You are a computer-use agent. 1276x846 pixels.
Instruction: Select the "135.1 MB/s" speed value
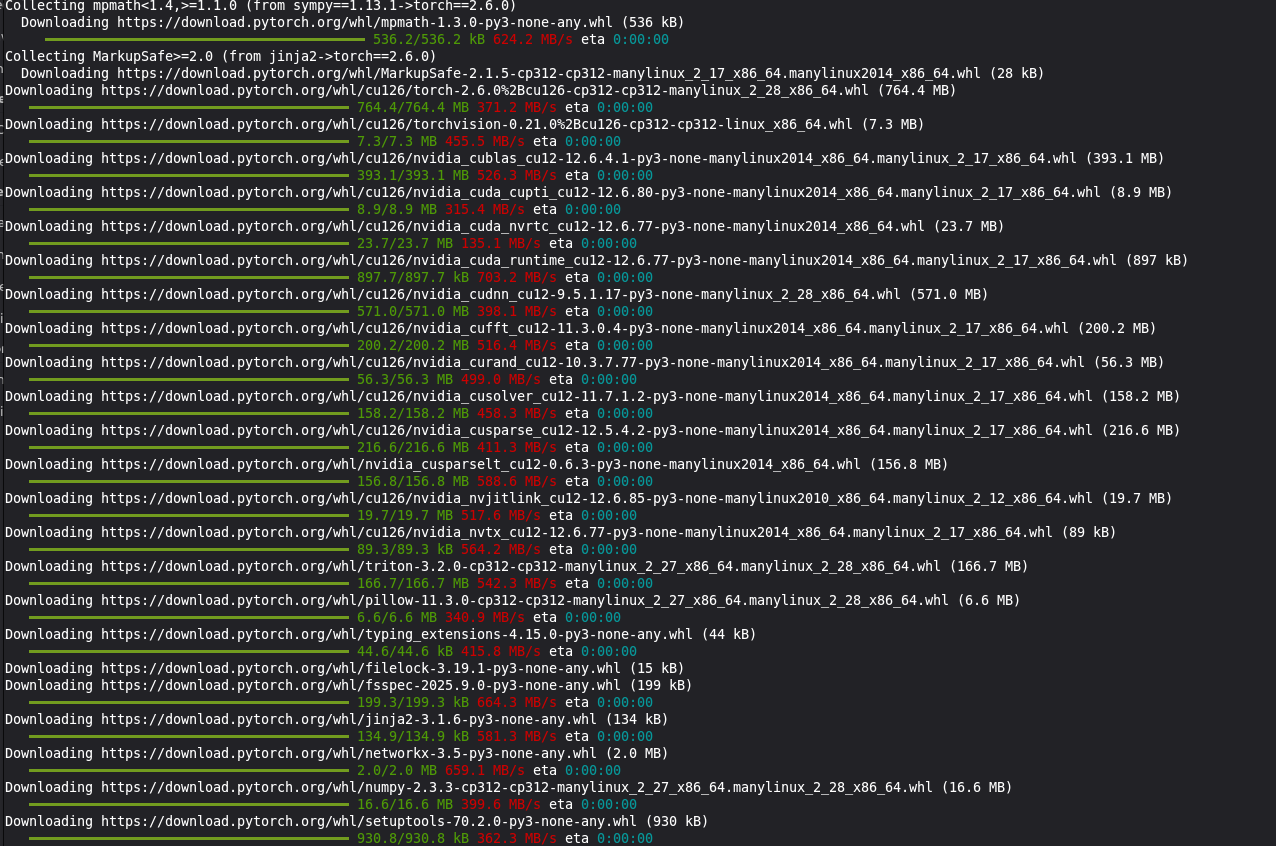(x=501, y=243)
